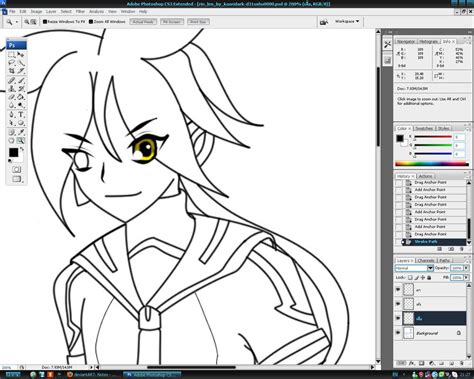Enable Zoom All Windows checkbox
Screen dimensions: 474x379
(x=91, y=22)
